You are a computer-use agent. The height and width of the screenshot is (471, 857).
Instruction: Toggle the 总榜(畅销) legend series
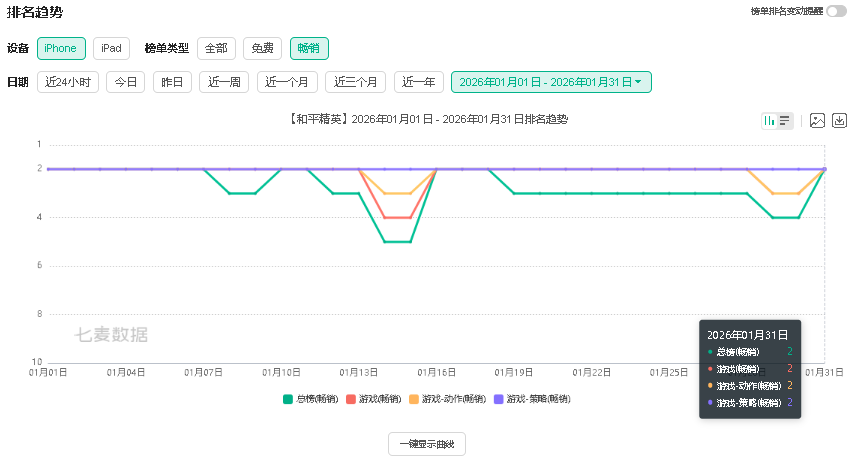pyautogui.click(x=310, y=399)
